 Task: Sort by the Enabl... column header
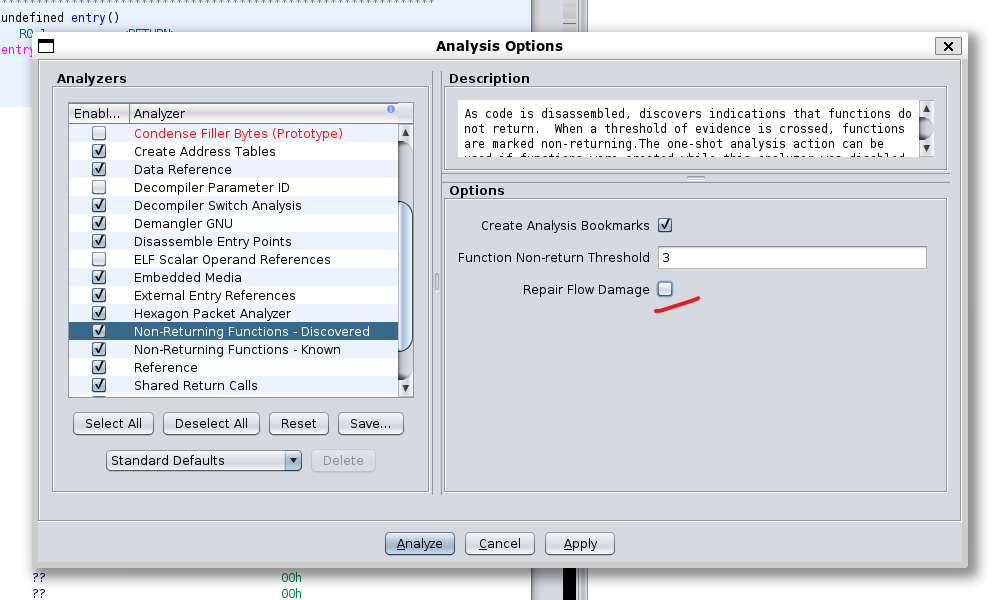pyautogui.click(x=99, y=113)
